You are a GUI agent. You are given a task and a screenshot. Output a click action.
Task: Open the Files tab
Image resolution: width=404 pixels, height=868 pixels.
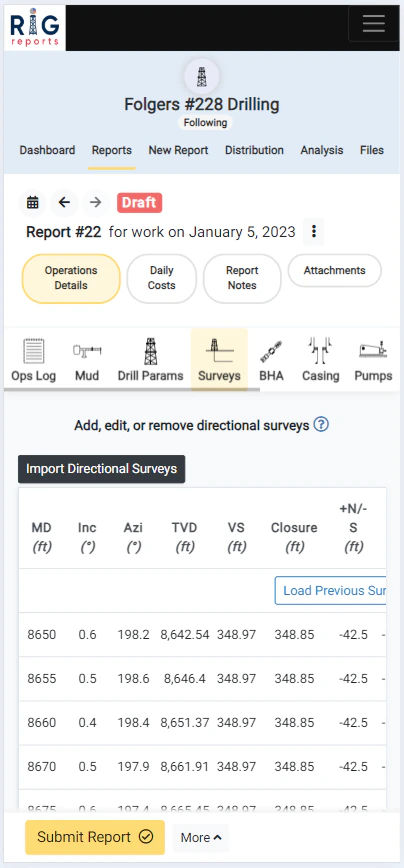[371, 150]
